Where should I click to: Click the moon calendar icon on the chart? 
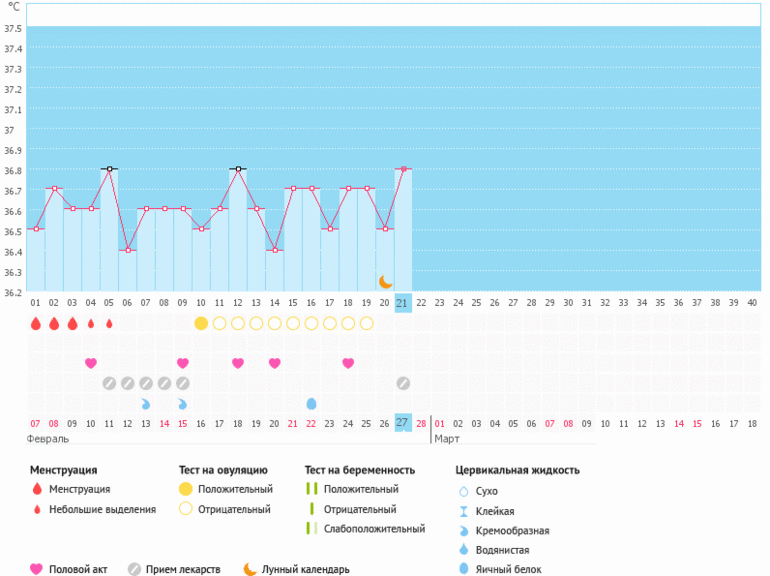(385, 282)
